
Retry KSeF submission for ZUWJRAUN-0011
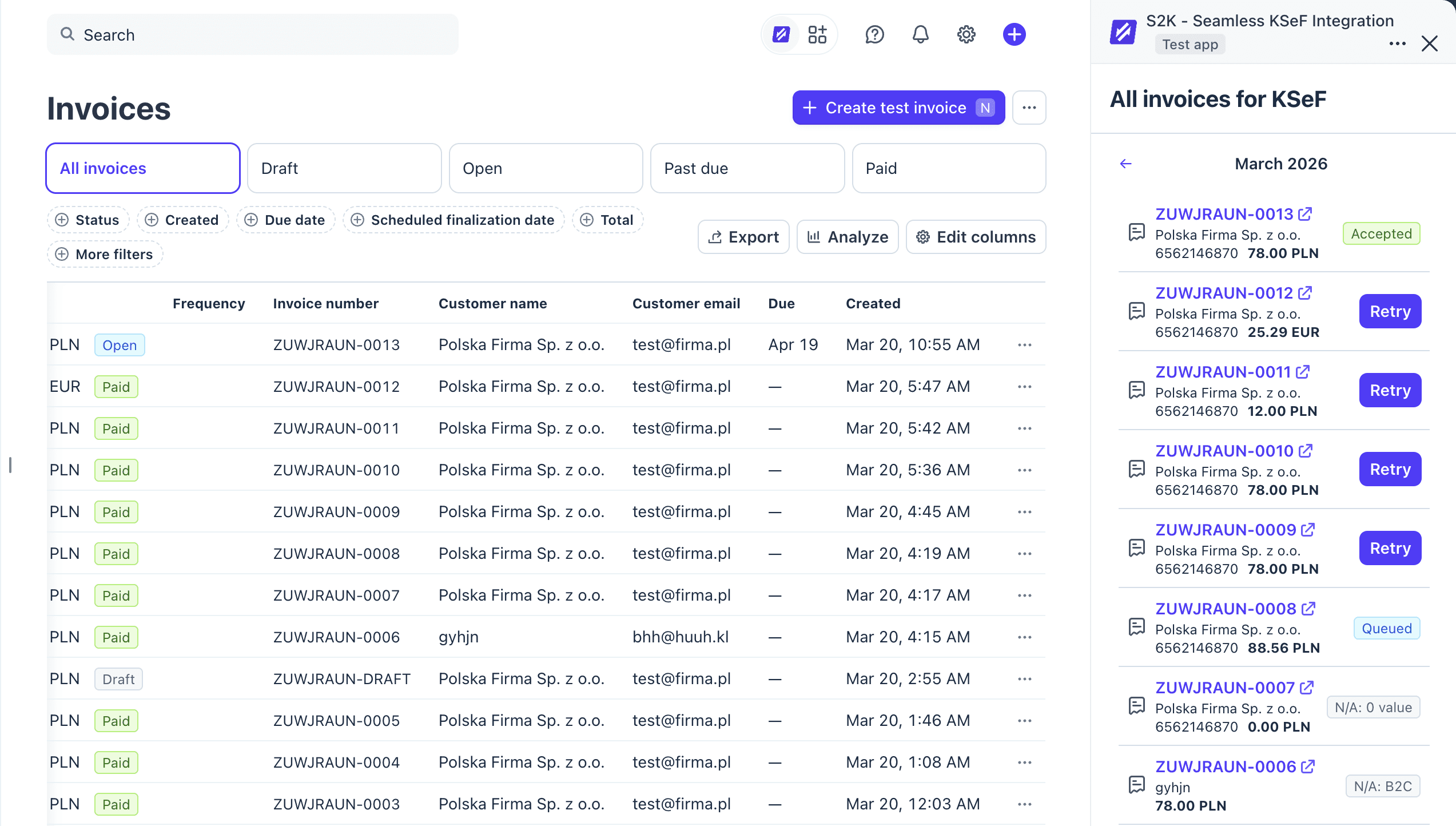(x=1390, y=390)
